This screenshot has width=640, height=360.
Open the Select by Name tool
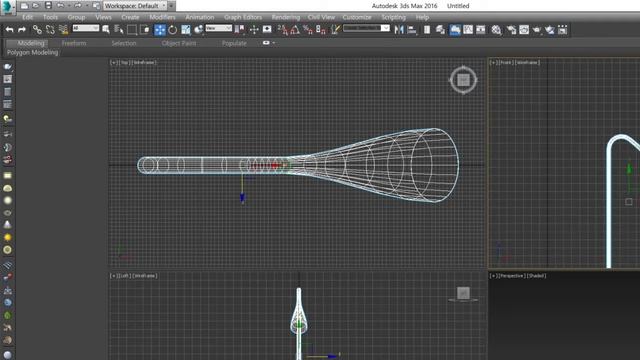pyautogui.click(x=119, y=29)
